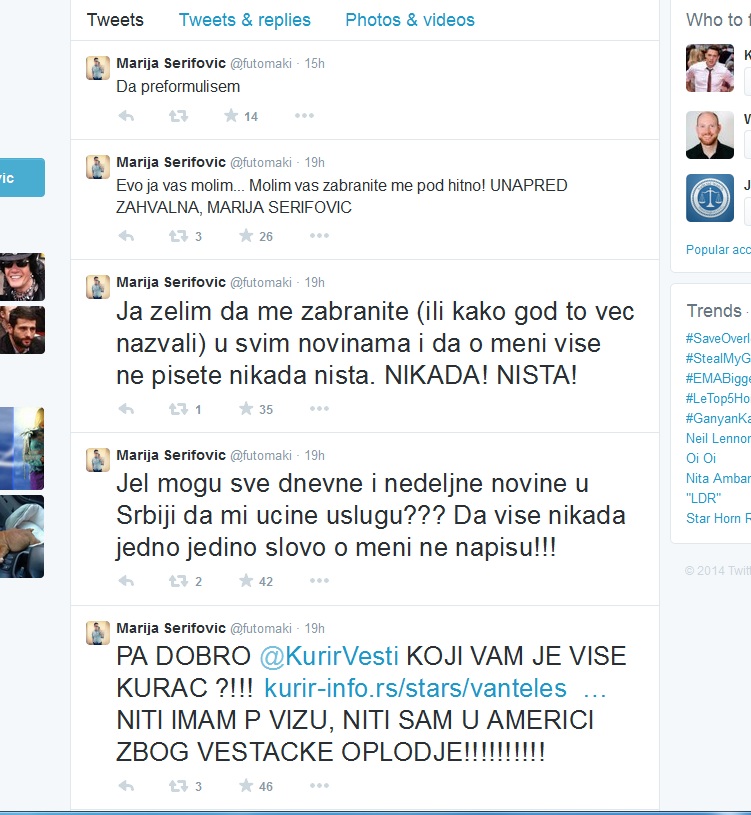Switch to Tweets & replies tab
This screenshot has width=751, height=815.
pos(244,20)
